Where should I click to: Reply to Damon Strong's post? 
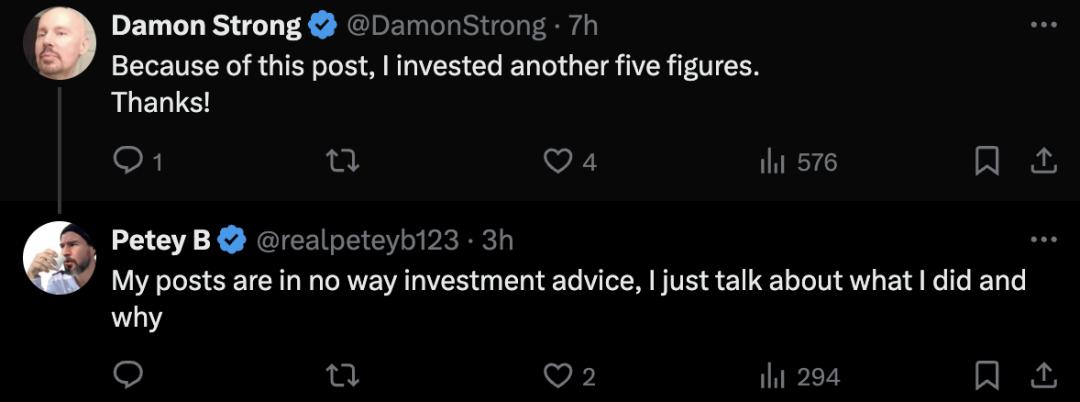129,161
